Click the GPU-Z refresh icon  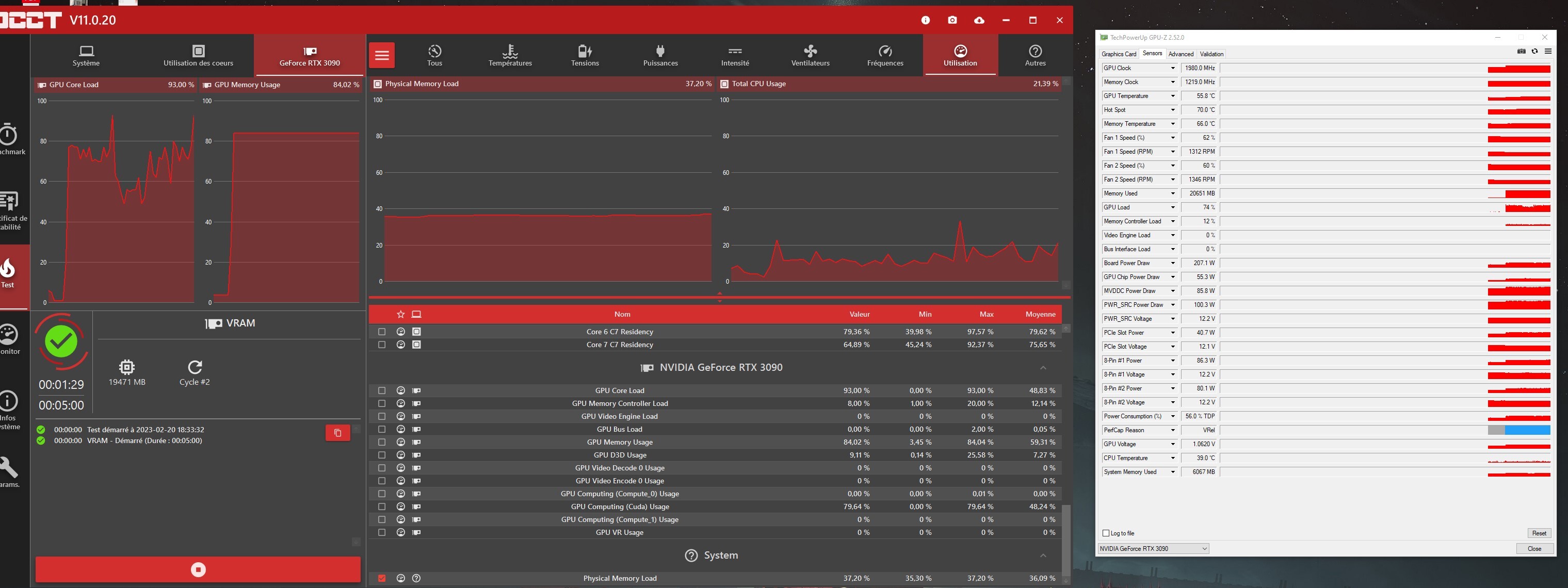coord(1534,51)
